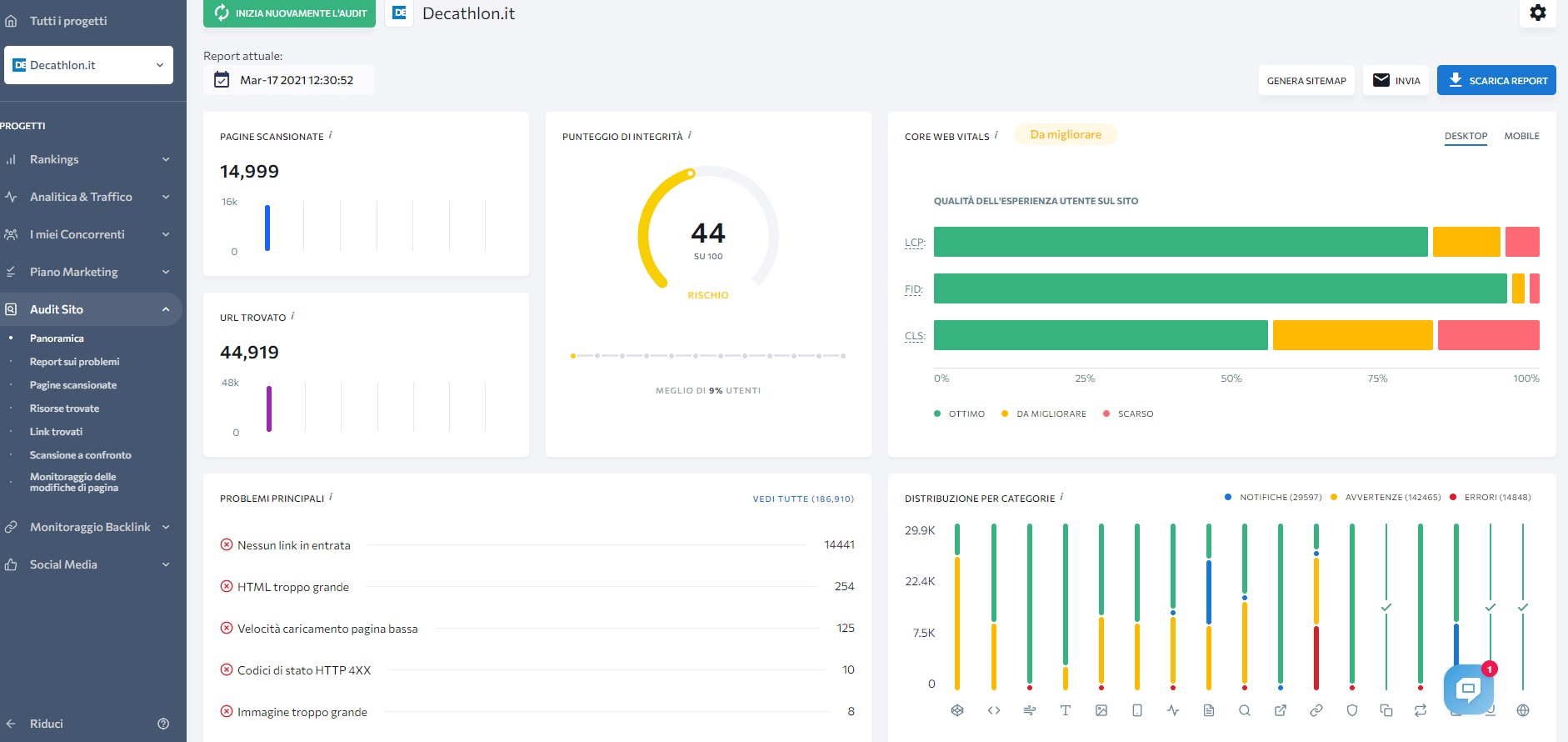Open Monitoraggio delle modifiche di pagina
The width and height of the screenshot is (1568, 742).
click(74, 482)
